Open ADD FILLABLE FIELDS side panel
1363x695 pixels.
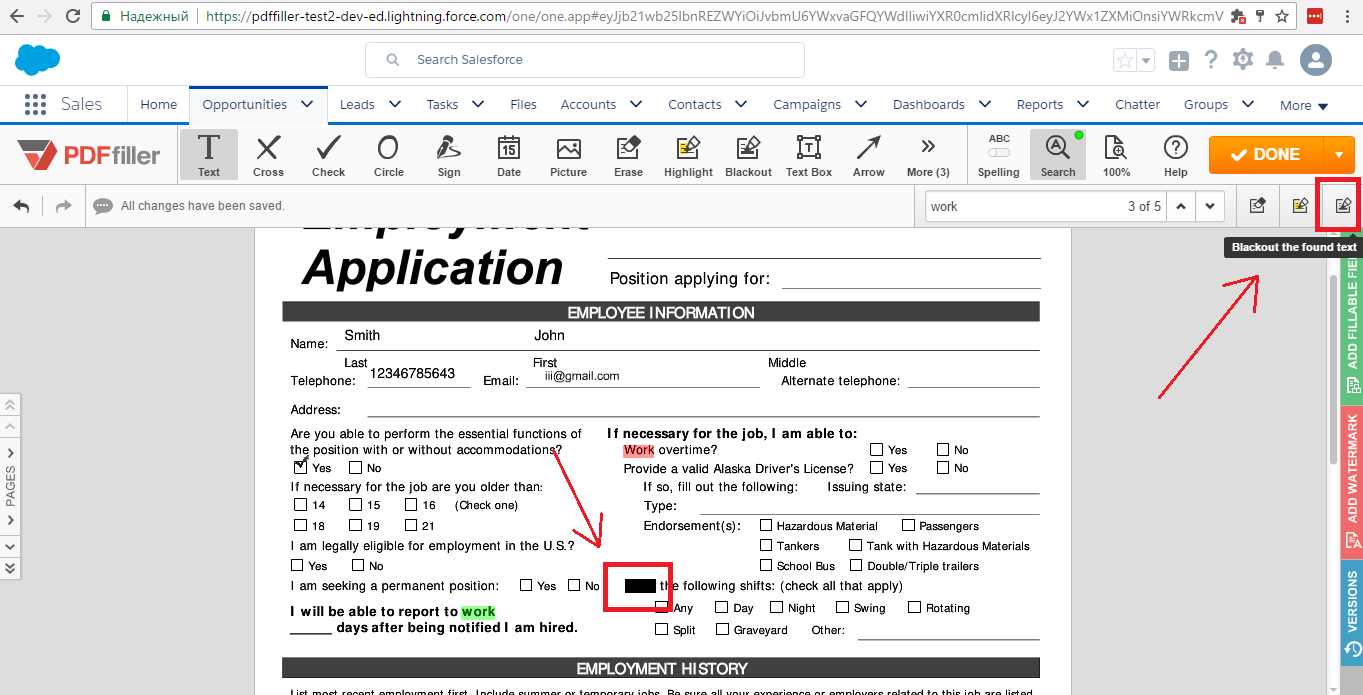[1352, 320]
